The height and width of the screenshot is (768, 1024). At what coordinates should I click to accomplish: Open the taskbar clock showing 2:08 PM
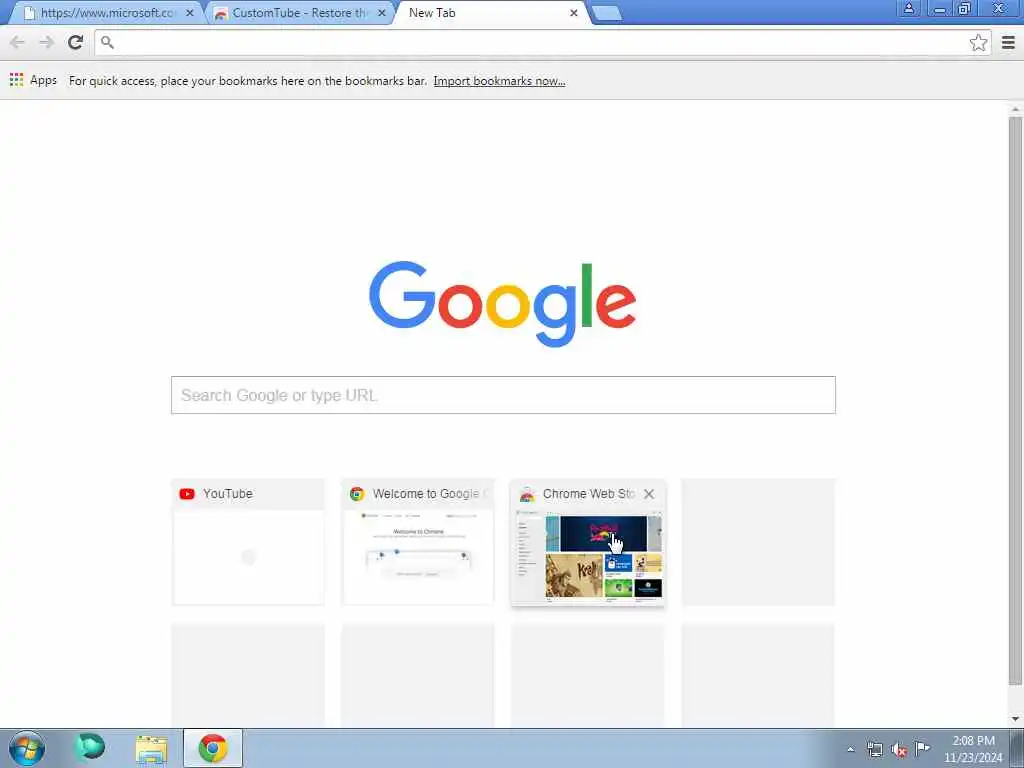click(x=973, y=749)
